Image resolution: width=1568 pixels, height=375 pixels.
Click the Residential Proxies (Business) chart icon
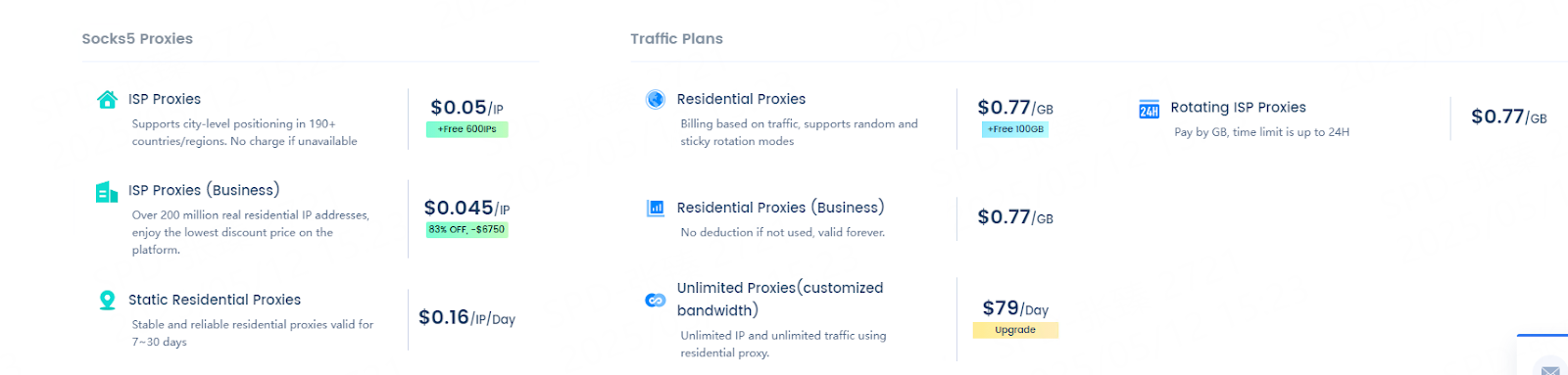656,208
